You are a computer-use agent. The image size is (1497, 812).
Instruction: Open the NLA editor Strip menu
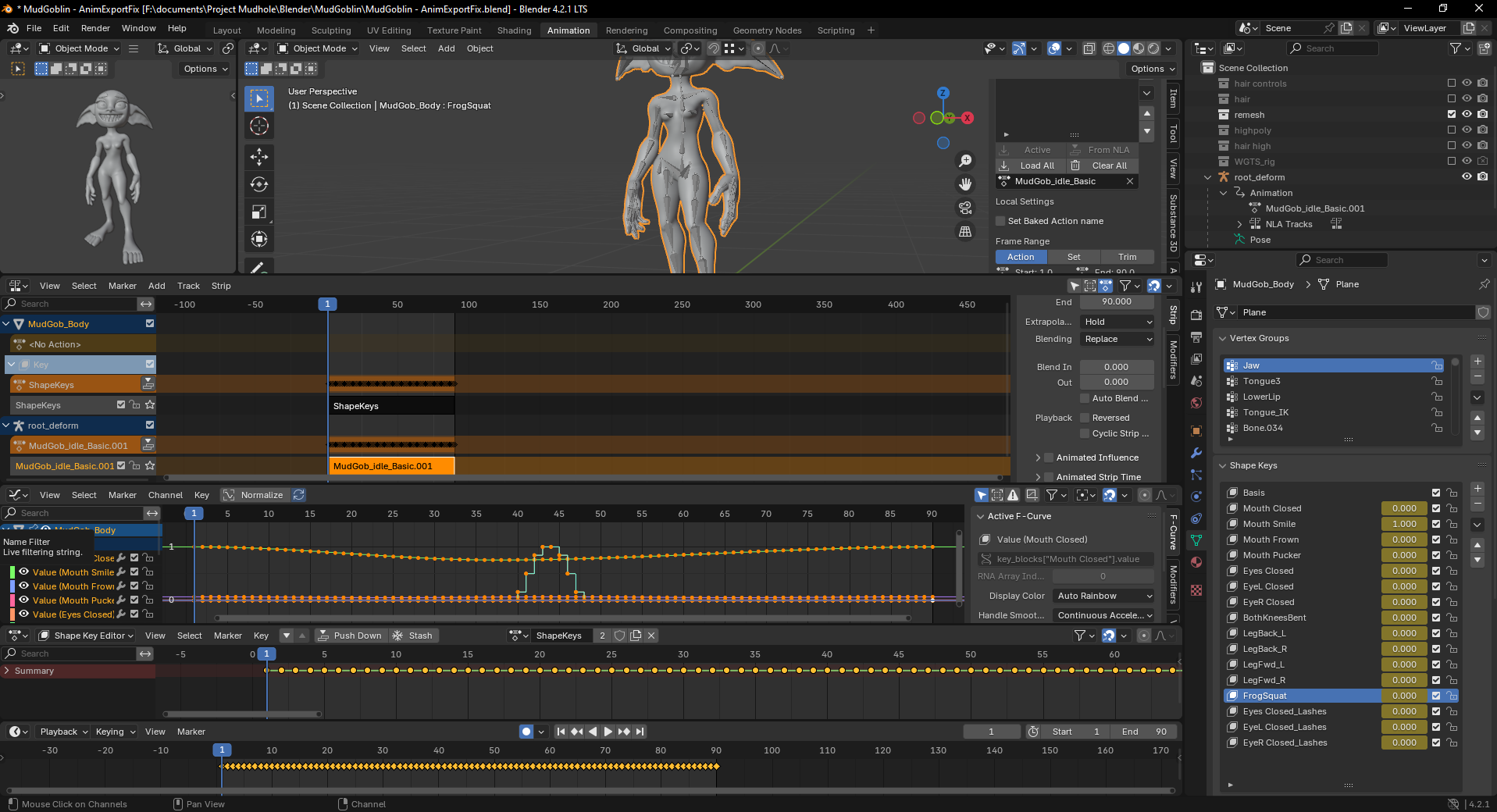221,286
